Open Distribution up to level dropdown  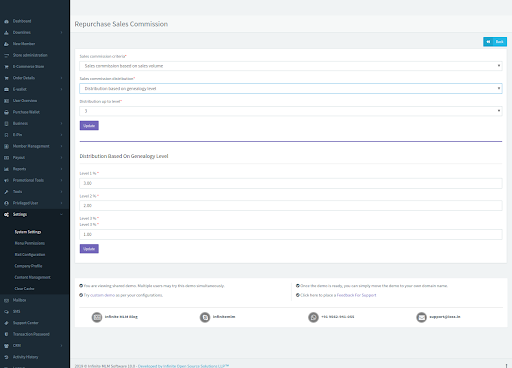[x=291, y=111]
